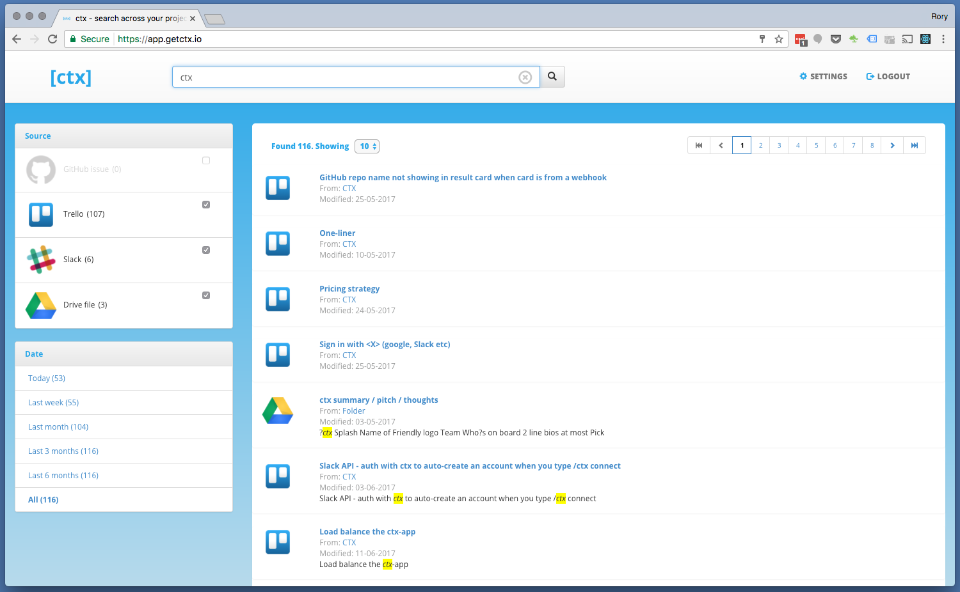This screenshot has width=960, height=592.
Task: Open the Sign in with <X> result
Action: (384, 345)
